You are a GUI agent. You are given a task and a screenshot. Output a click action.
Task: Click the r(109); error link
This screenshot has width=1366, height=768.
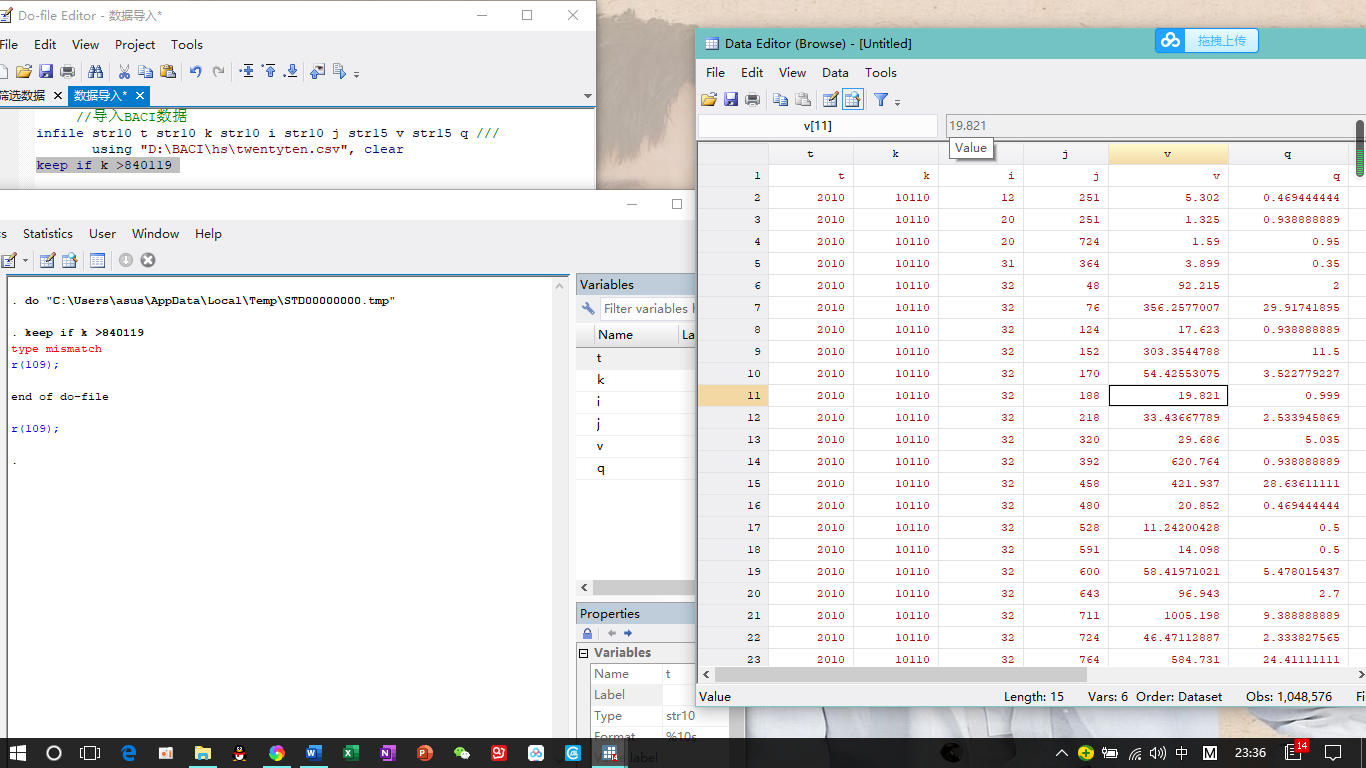click(x=35, y=364)
